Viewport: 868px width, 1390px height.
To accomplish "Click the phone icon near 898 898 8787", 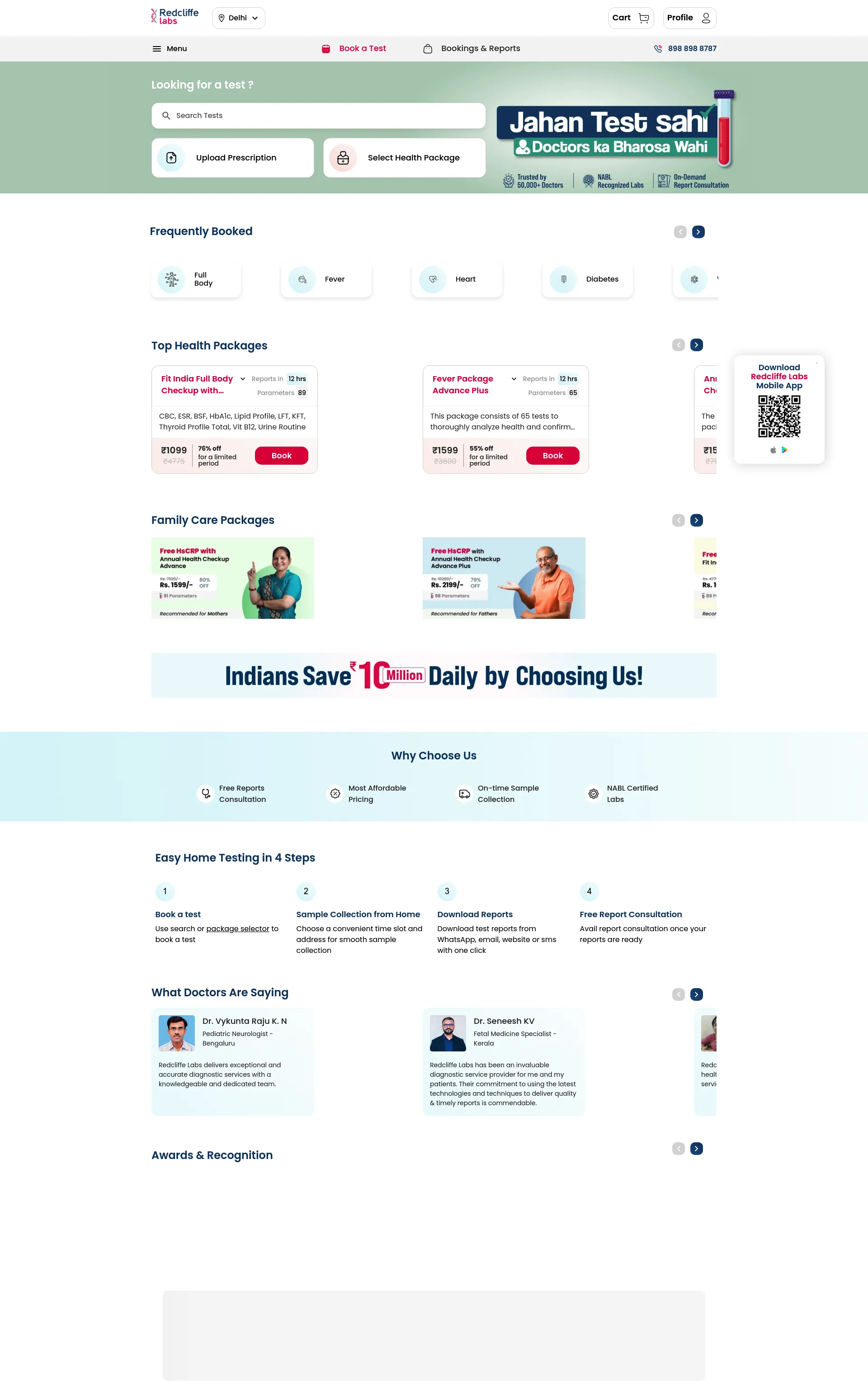I will click(657, 48).
